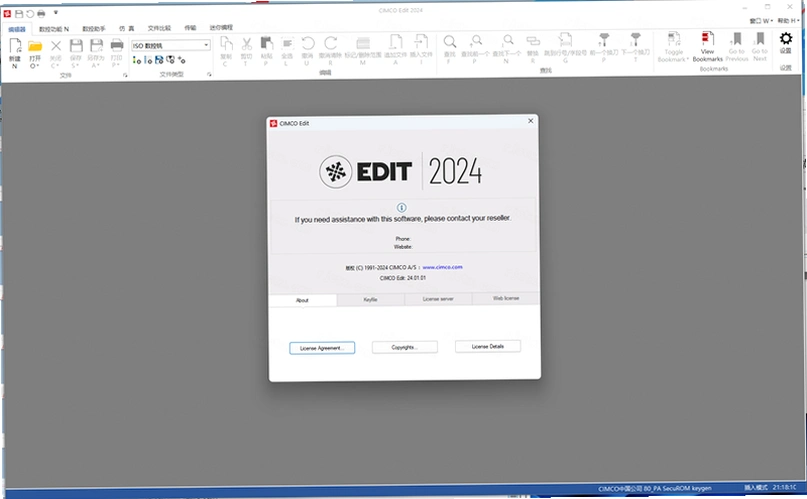Click the Save (保存) ribbon icon

click(76, 46)
